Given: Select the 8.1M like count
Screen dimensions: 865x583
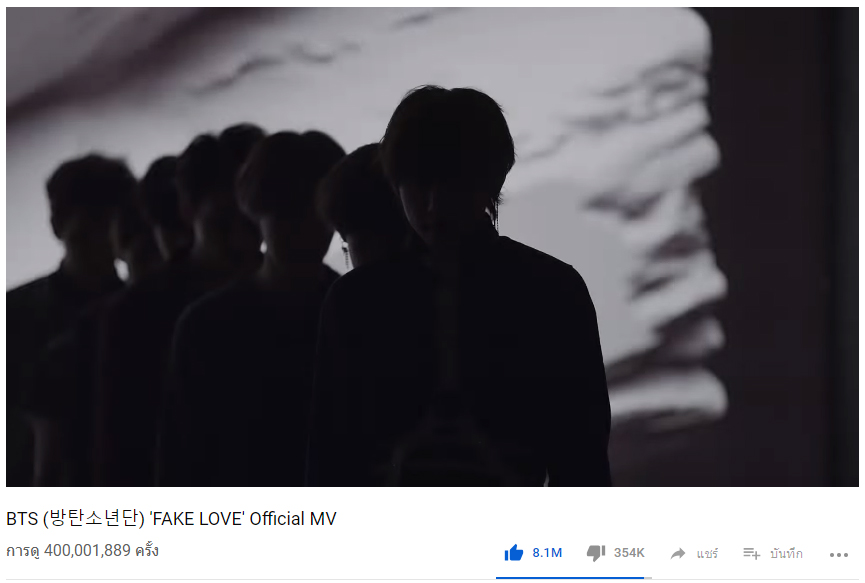Looking at the screenshot, I should coord(547,553).
